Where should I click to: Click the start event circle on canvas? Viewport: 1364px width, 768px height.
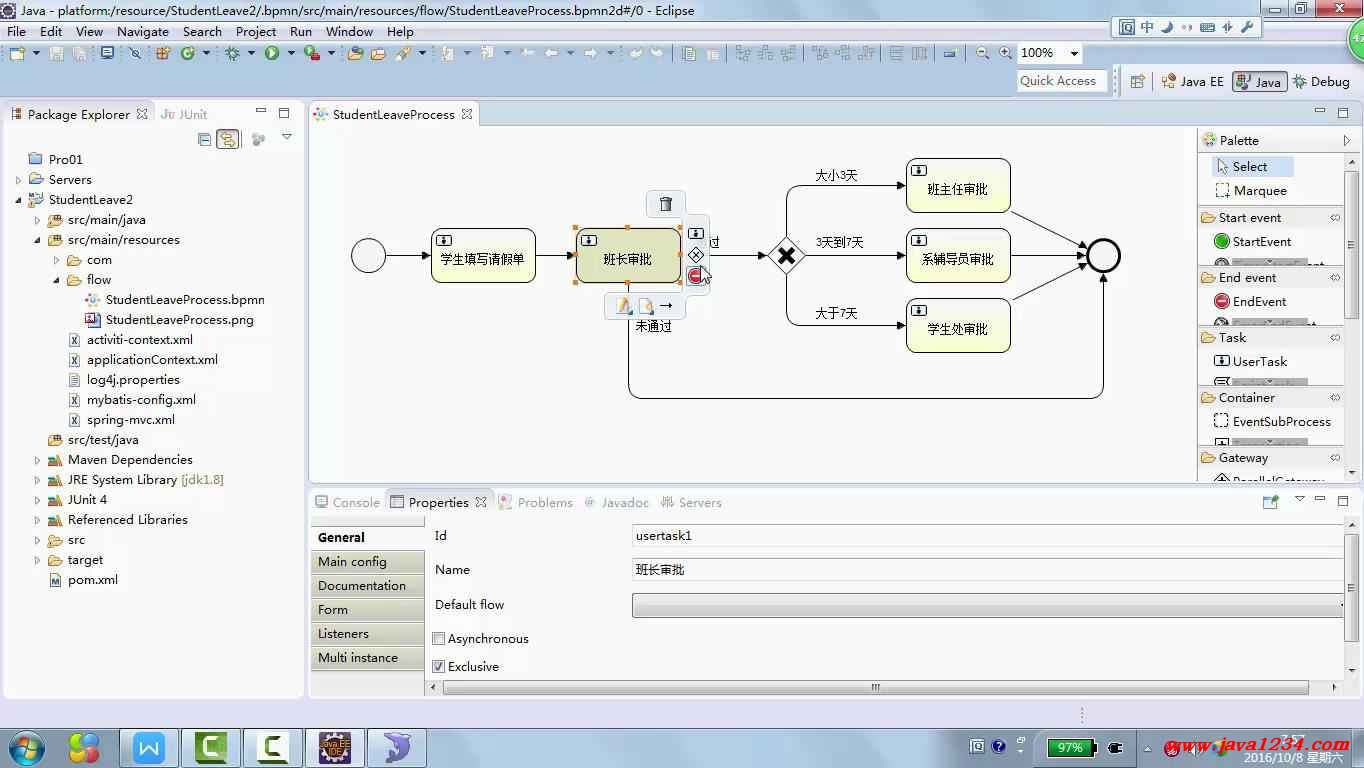[x=369, y=256]
